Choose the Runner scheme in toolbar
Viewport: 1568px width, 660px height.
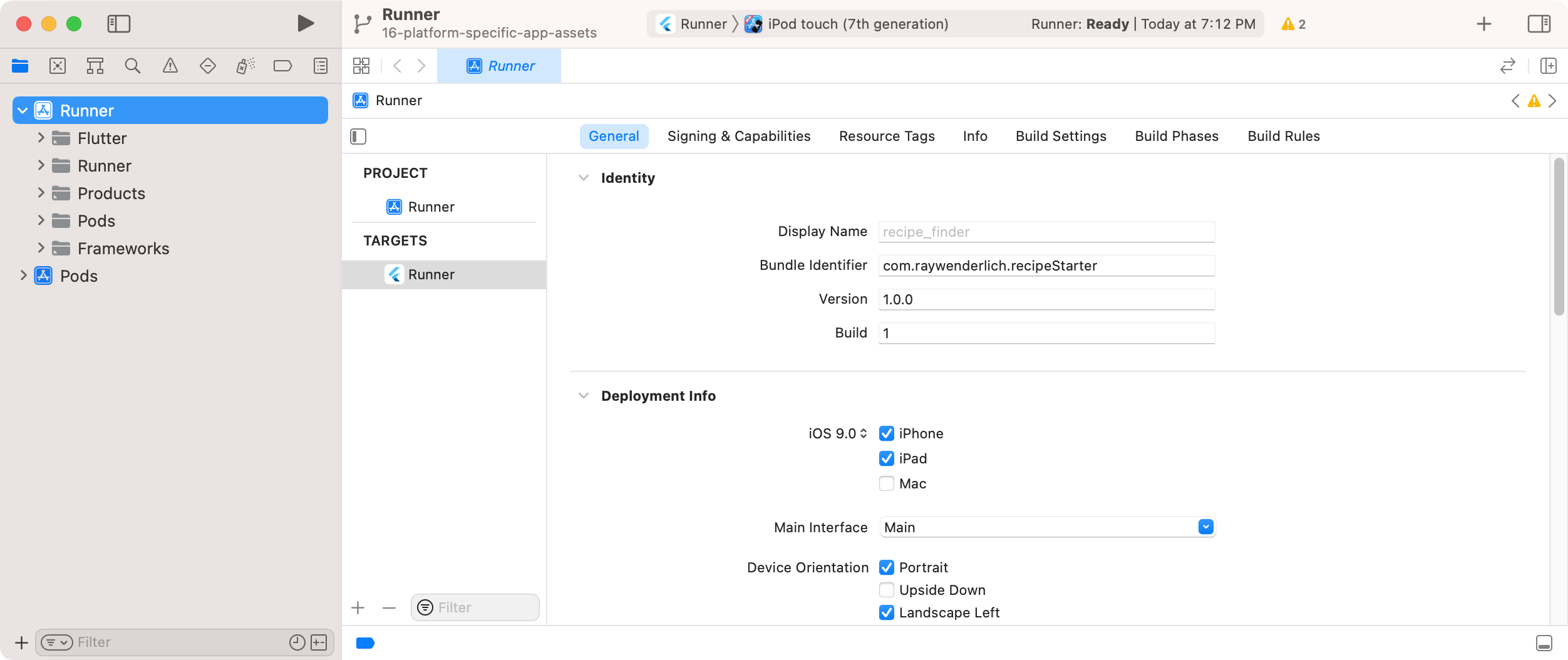coord(692,24)
